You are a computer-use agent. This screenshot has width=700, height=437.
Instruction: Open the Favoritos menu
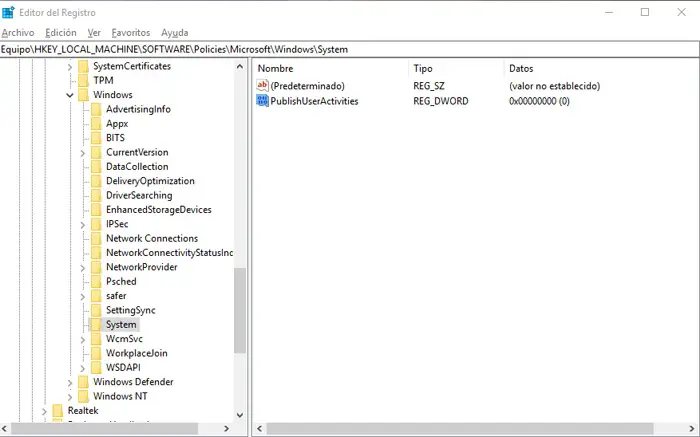point(131,33)
